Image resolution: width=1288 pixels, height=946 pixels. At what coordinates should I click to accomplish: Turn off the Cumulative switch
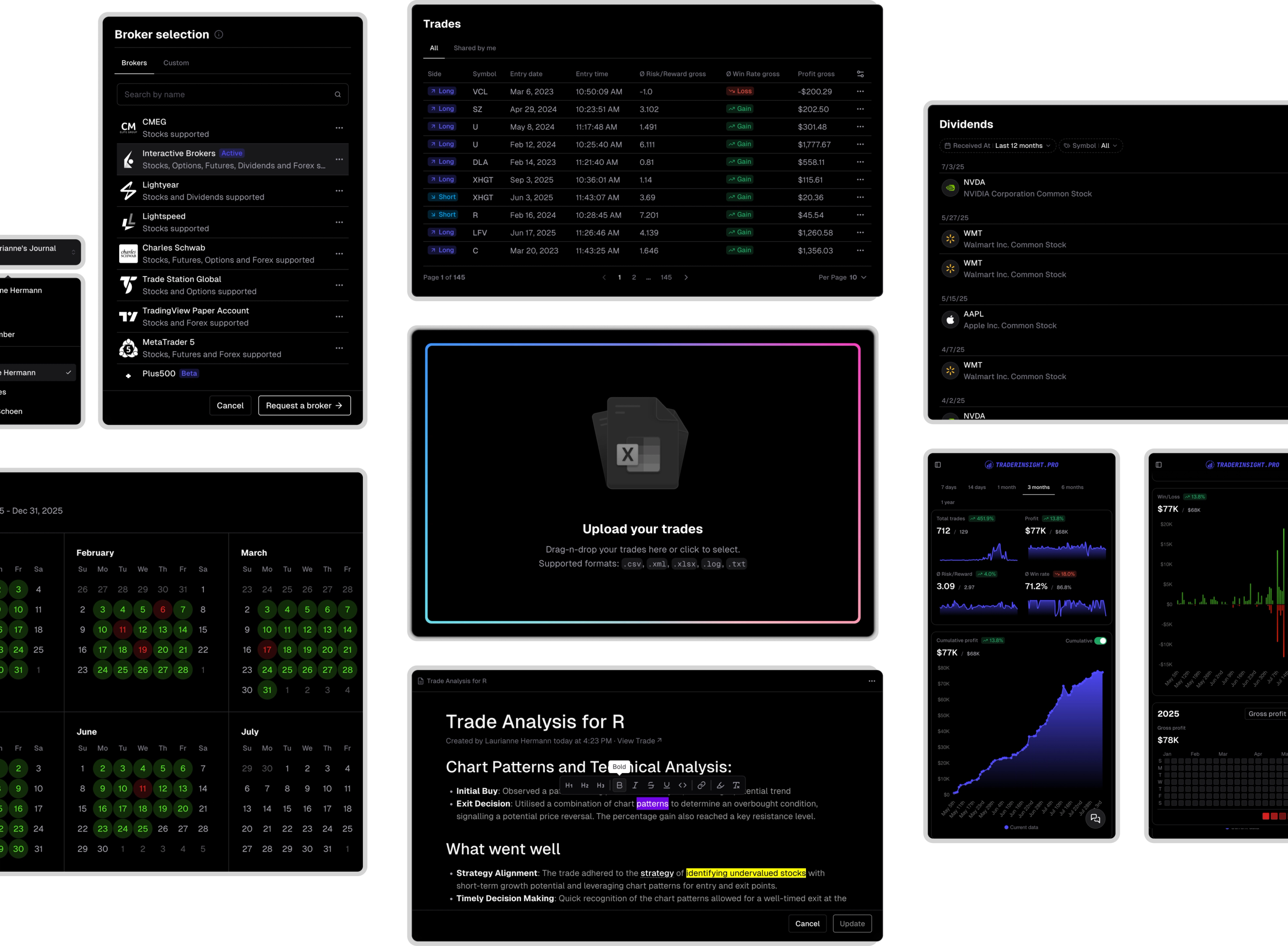click(x=1100, y=641)
